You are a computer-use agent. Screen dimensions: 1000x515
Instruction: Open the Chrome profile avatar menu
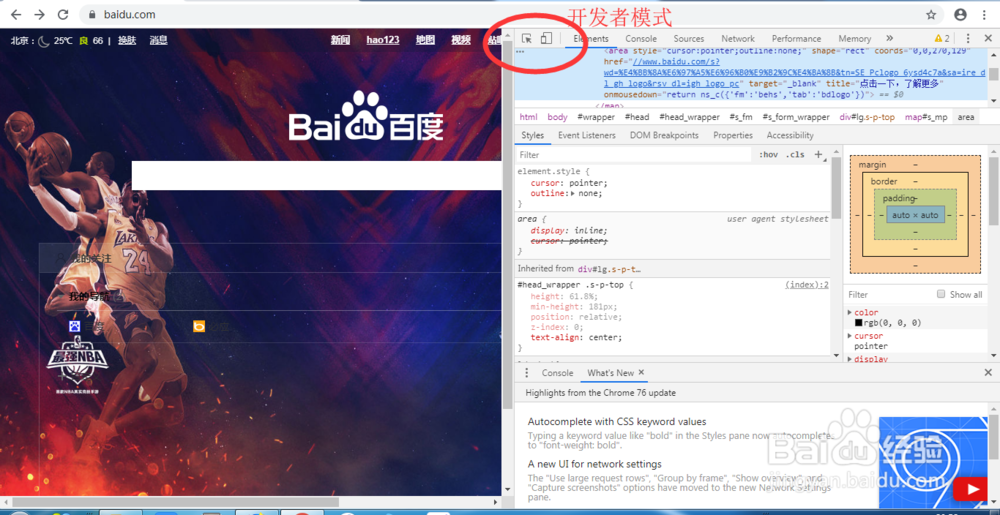tap(960, 14)
